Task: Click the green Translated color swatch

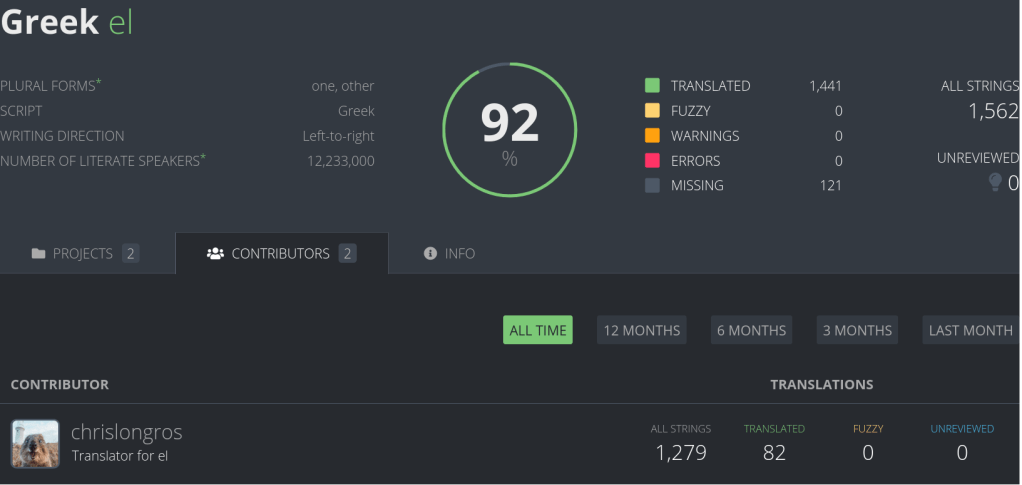Action: tap(652, 86)
